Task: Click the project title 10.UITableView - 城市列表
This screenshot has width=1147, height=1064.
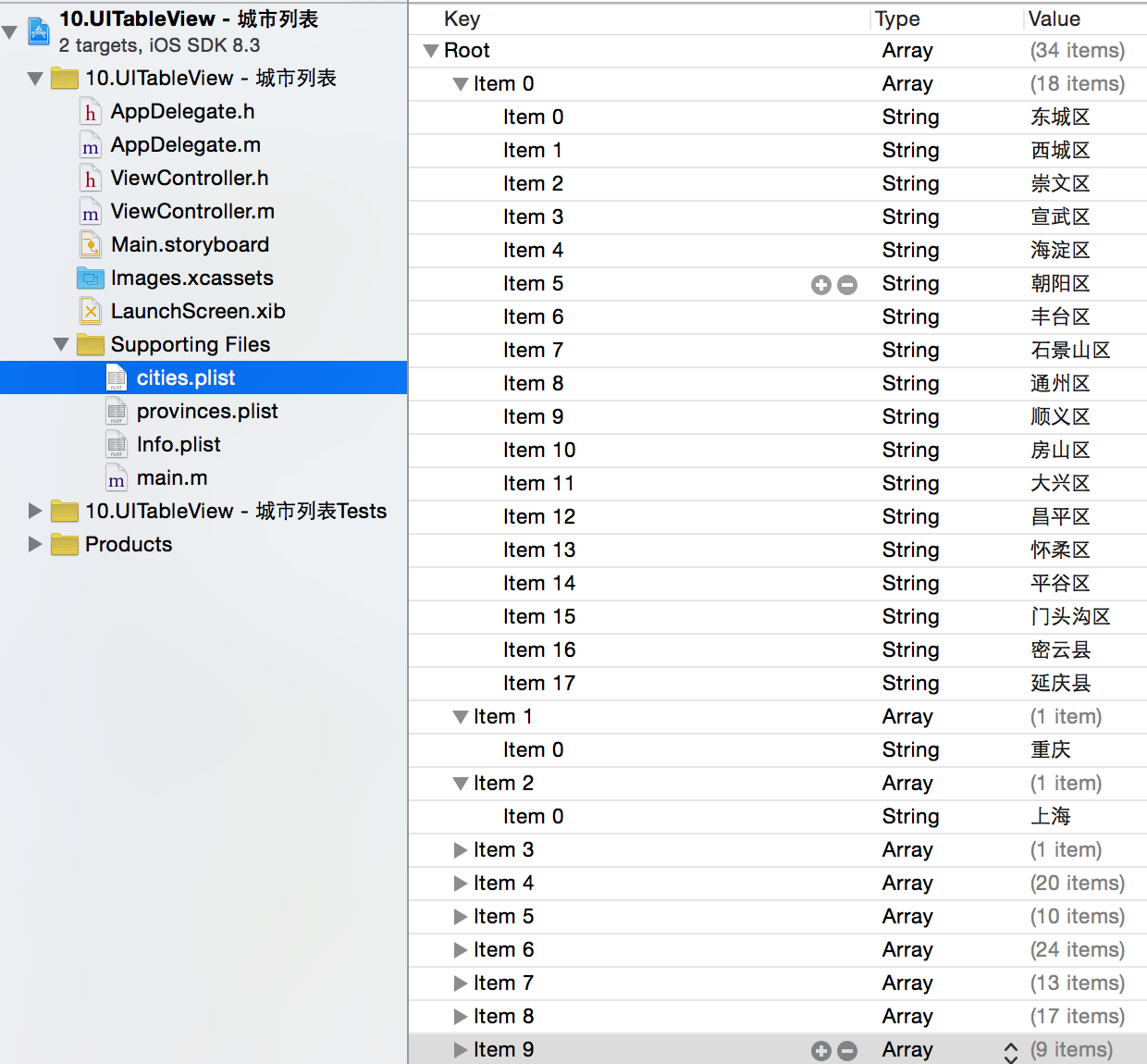Action: coord(189,19)
